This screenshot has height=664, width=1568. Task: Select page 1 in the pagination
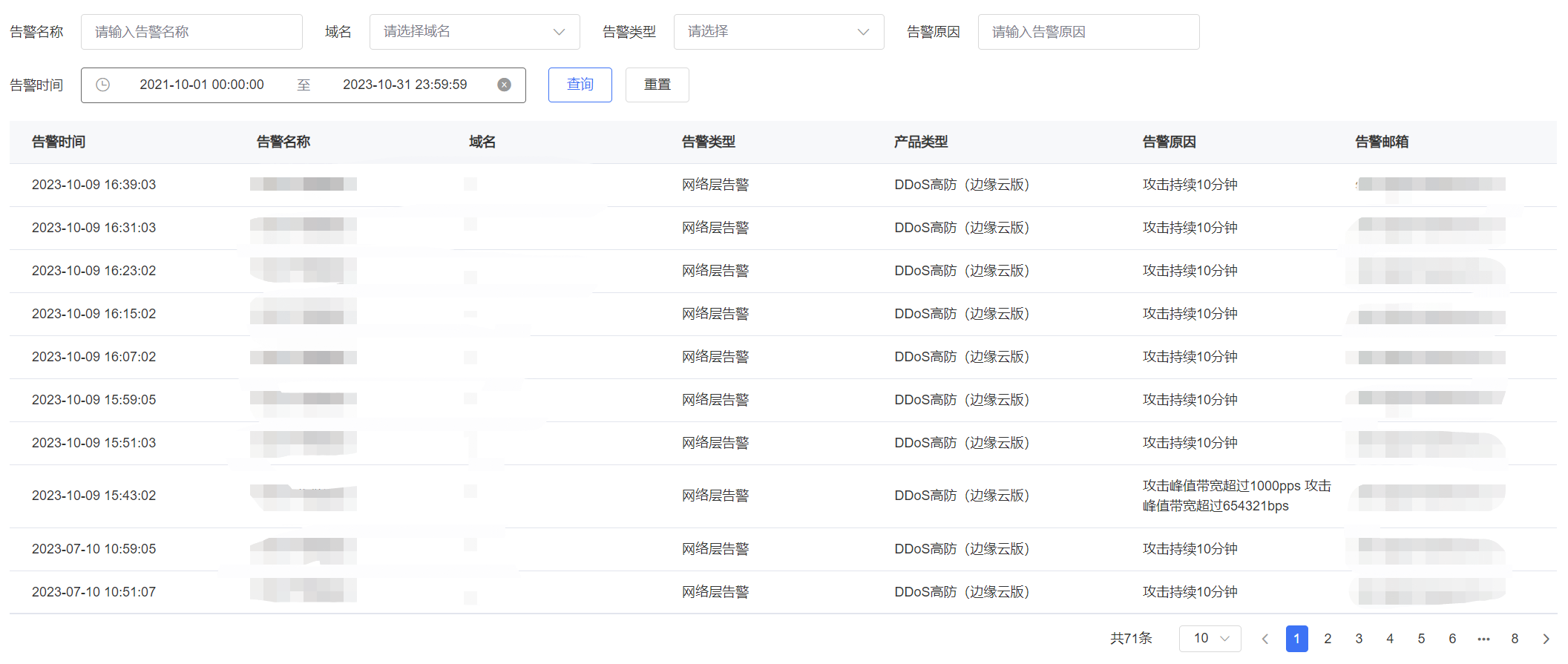(x=1296, y=639)
